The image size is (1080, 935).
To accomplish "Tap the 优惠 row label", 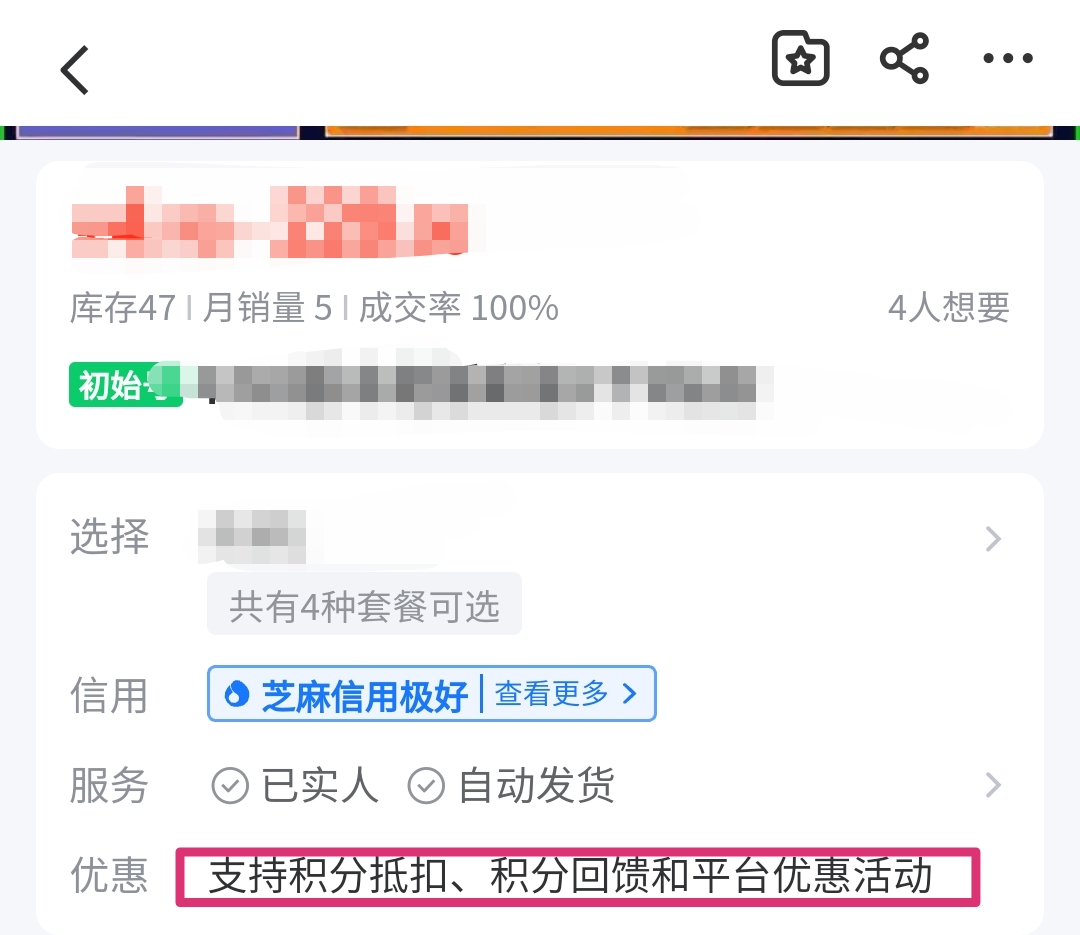I will tap(110, 875).
